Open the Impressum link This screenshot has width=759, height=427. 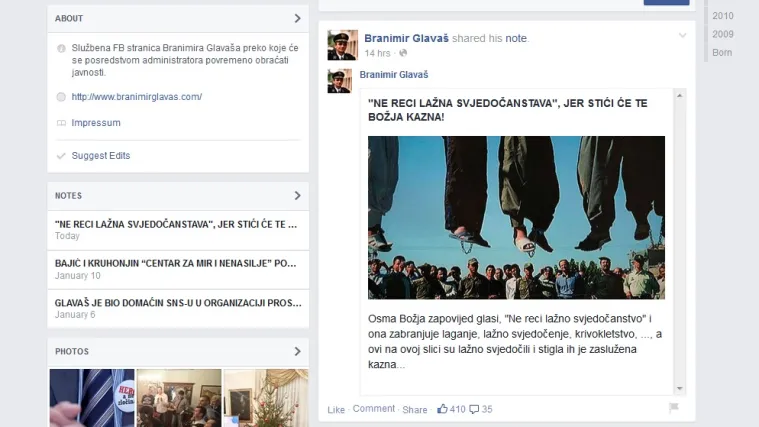point(96,123)
